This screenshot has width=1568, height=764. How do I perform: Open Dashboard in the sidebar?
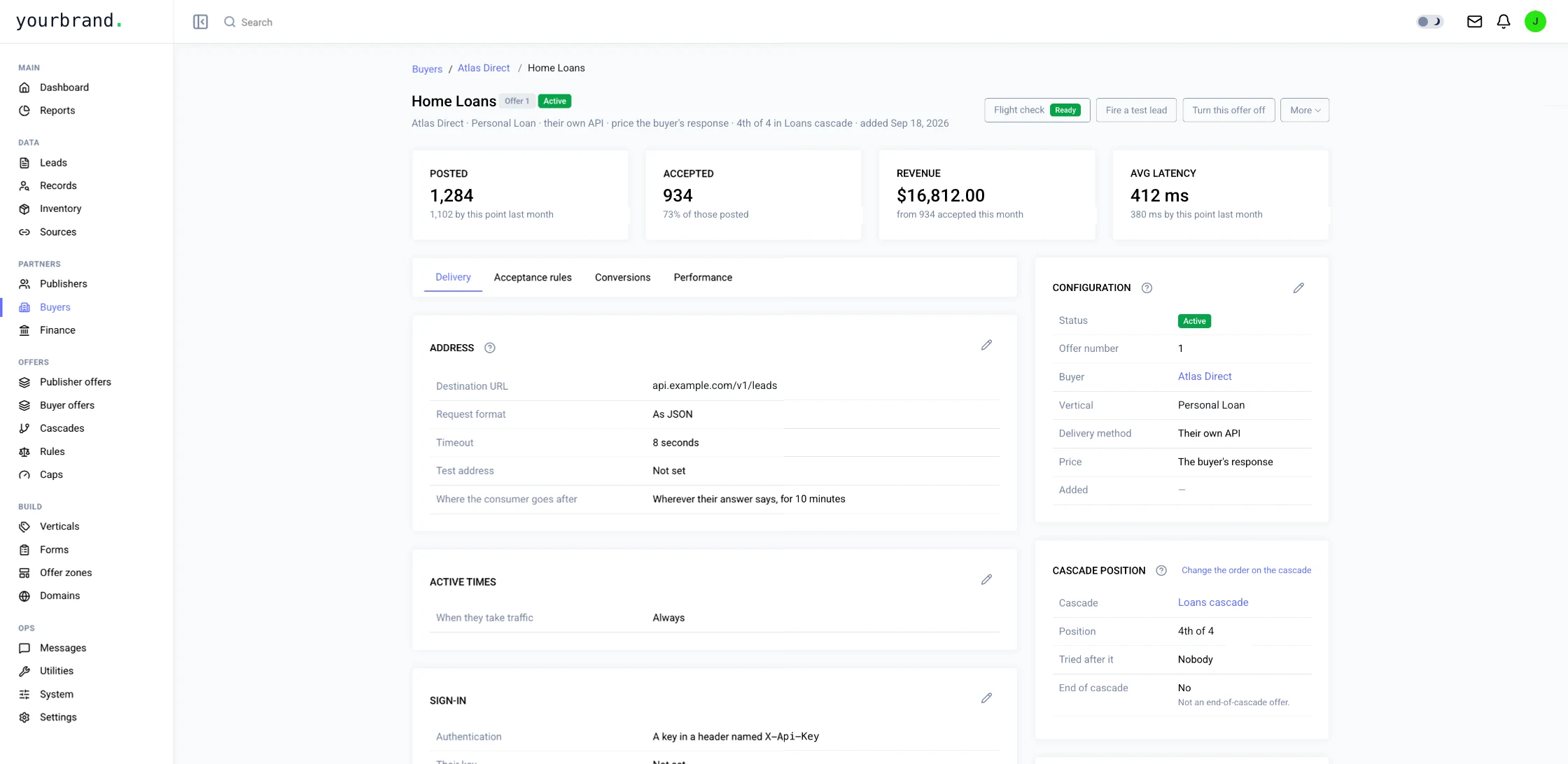click(64, 87)
